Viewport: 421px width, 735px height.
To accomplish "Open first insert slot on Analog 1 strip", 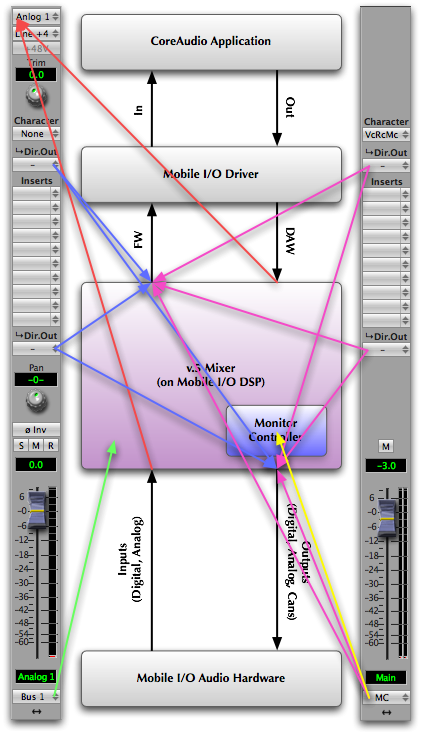I will pos(36,193).
